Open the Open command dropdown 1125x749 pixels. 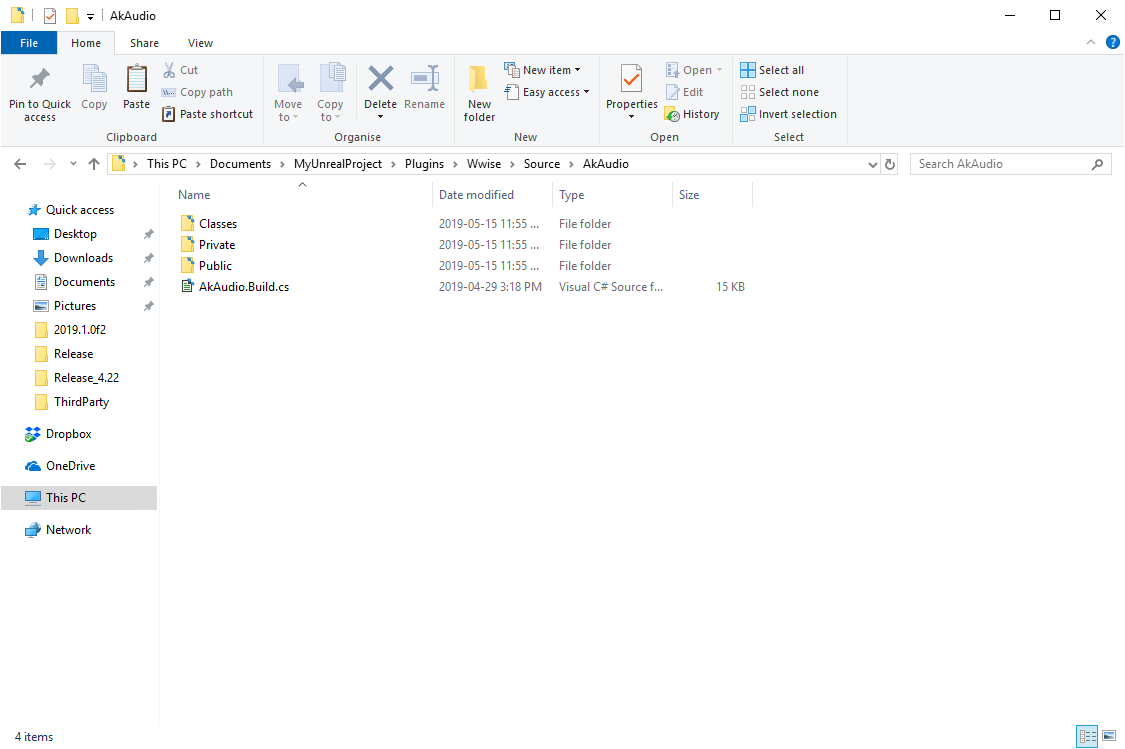click(x=694, y=70)
